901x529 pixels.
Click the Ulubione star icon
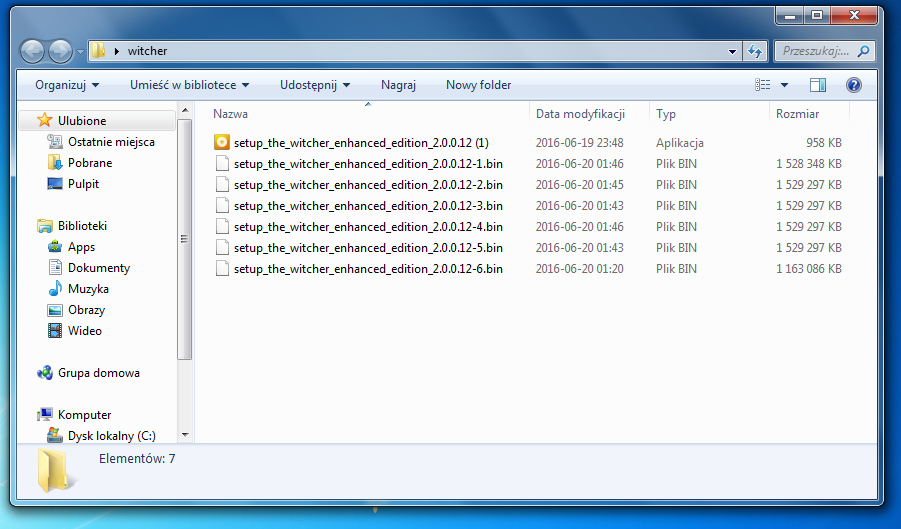pyautogui.click(x=45, y=120)
